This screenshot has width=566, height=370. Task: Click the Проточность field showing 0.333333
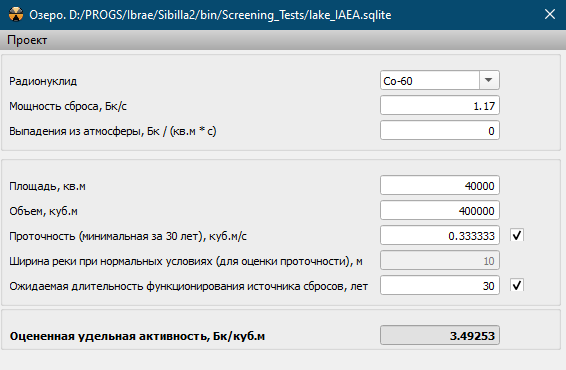pyautogui.click(x=440, y=235)
